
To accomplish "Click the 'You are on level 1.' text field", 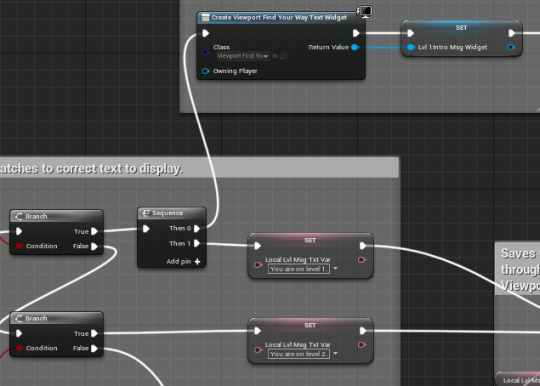I will [299, 269].
